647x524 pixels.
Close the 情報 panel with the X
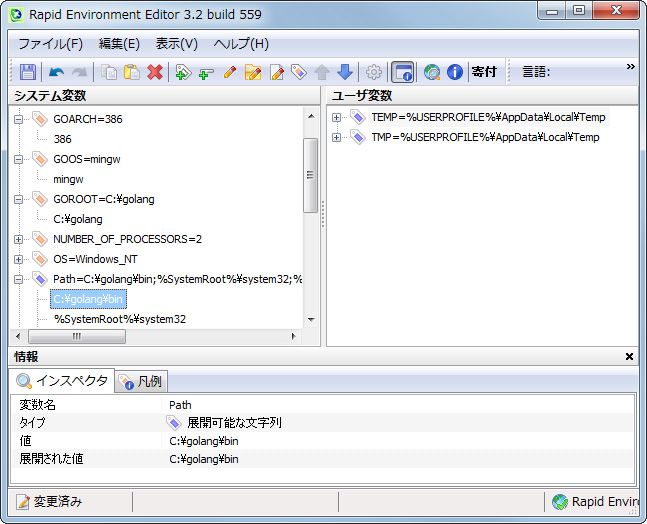click(x=629, y=356)
